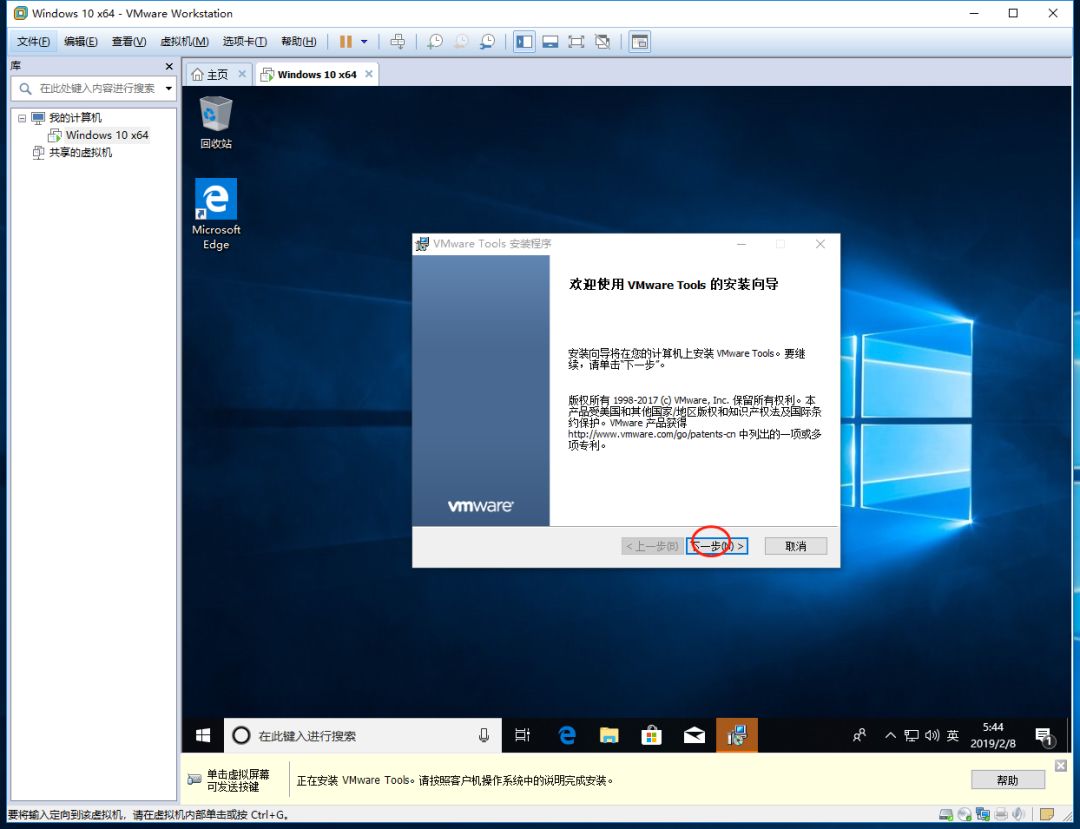Open Task View in guest taskbar
This screenshot has height=829, width=1080.
pyautogui.click(x=523, y=735)
